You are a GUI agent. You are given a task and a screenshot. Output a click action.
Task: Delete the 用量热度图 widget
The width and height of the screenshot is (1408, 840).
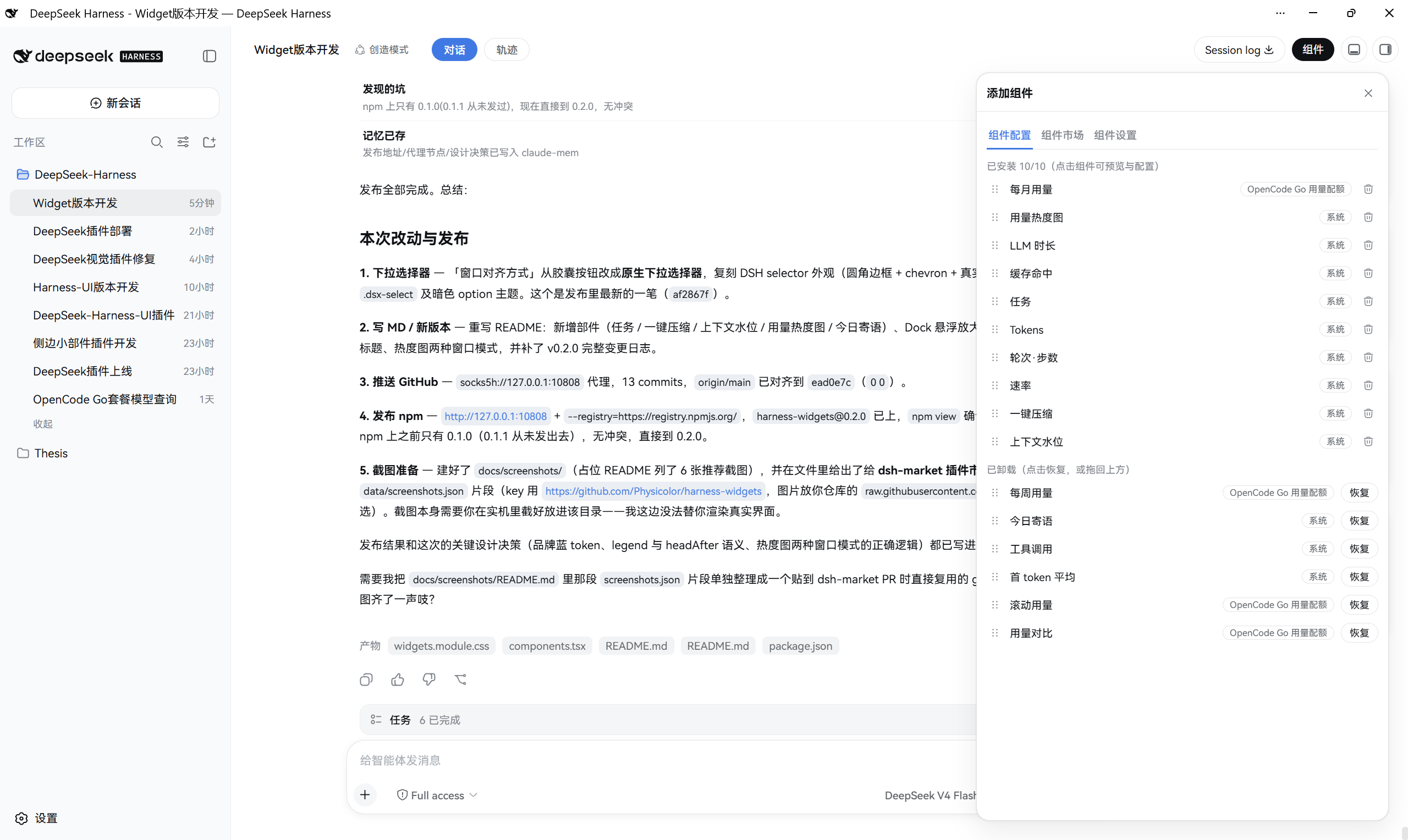[1368, 217]
